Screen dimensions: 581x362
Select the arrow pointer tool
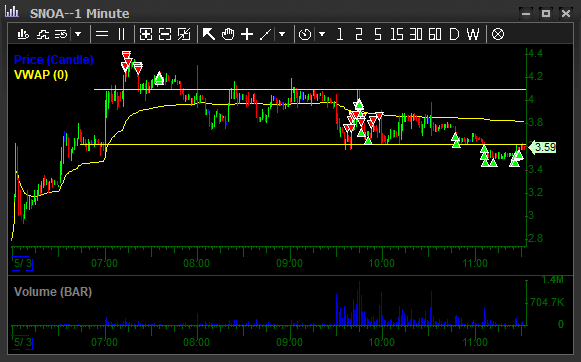click(x=209, y=34)
